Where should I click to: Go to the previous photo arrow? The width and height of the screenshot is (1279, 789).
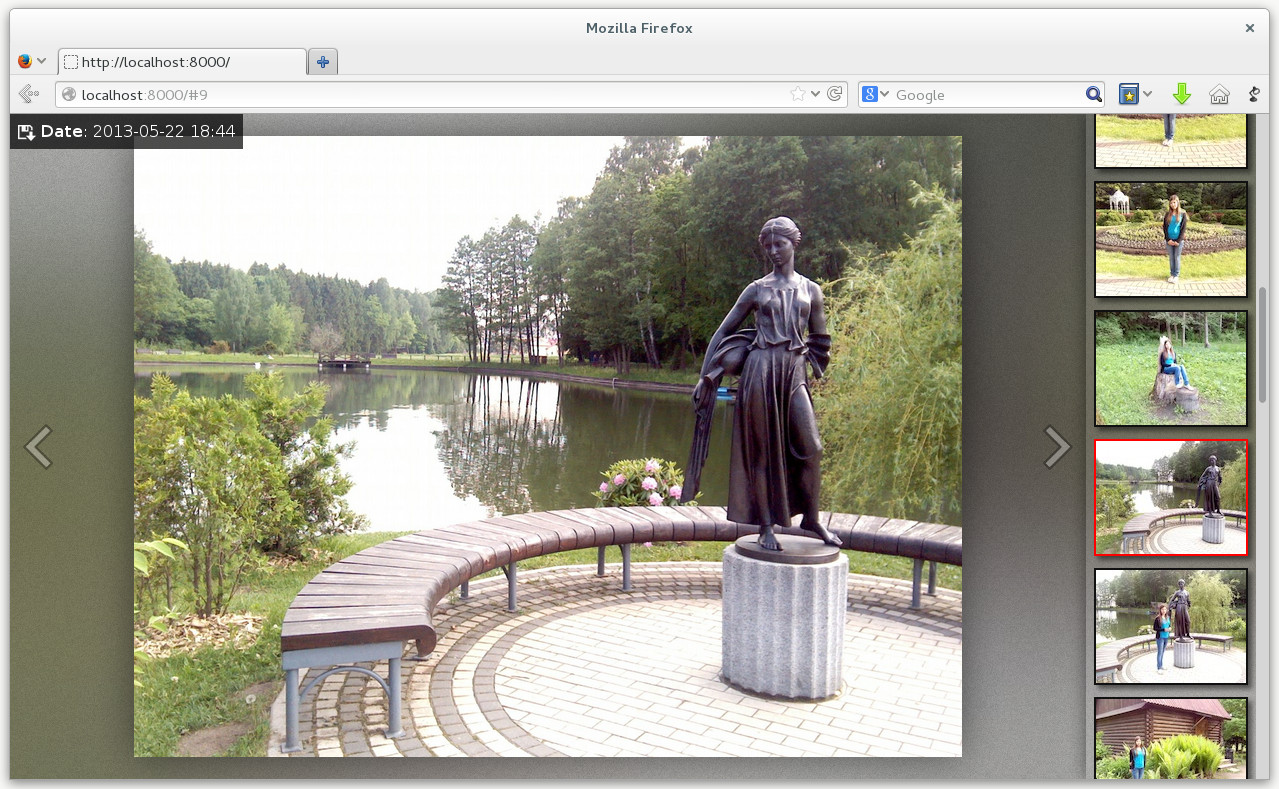38,447
